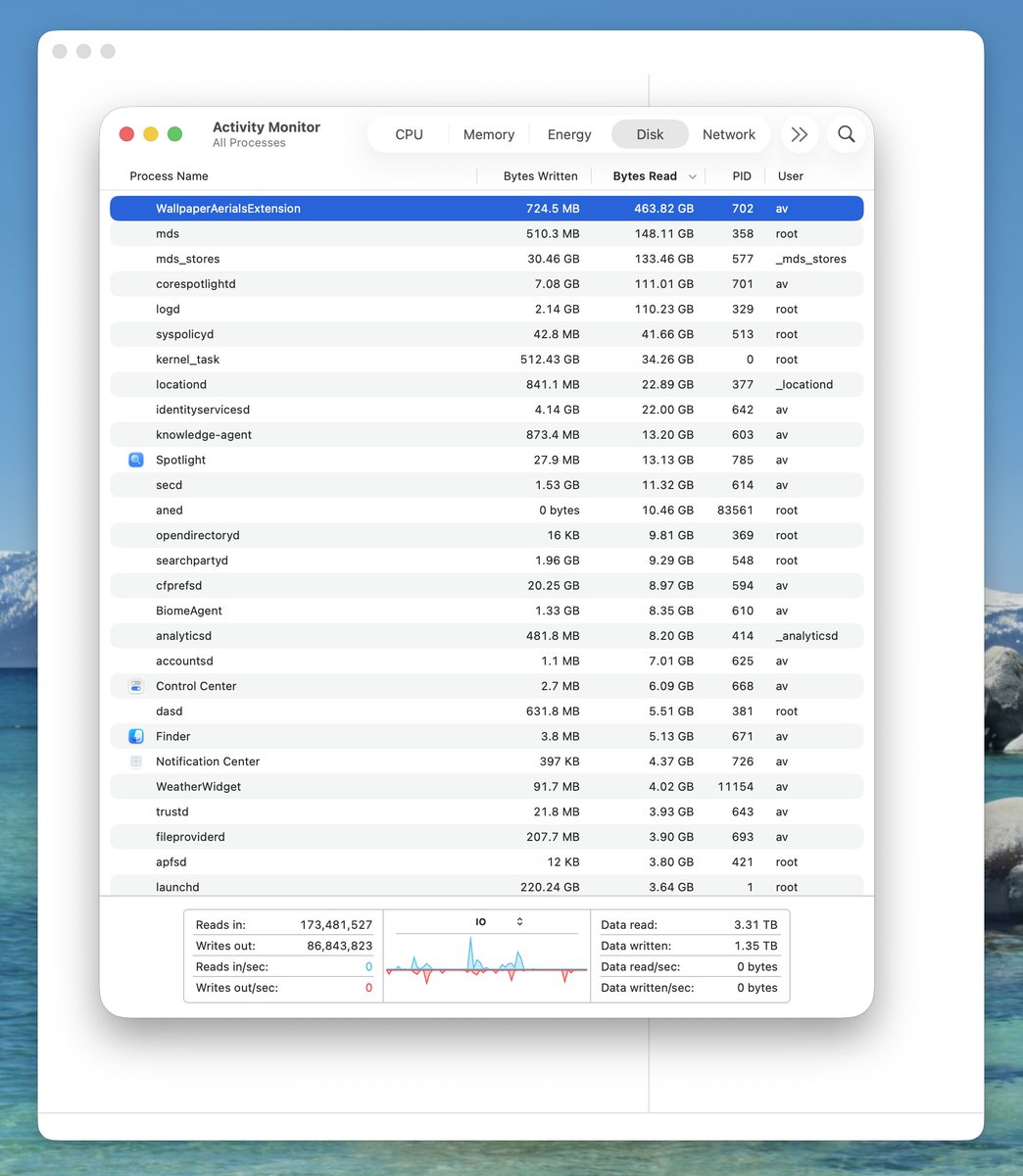The image size is (1023, 1176).
Task: Select the aned process row
Action: [486, 511]
